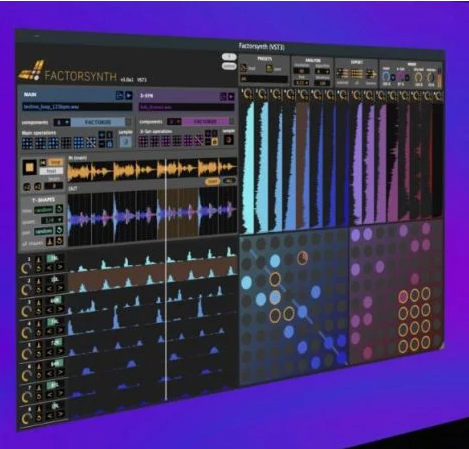Select first Main operations grid icon
Image resolution: width=469 pixels, height=449 pixels.
[27, 143]
